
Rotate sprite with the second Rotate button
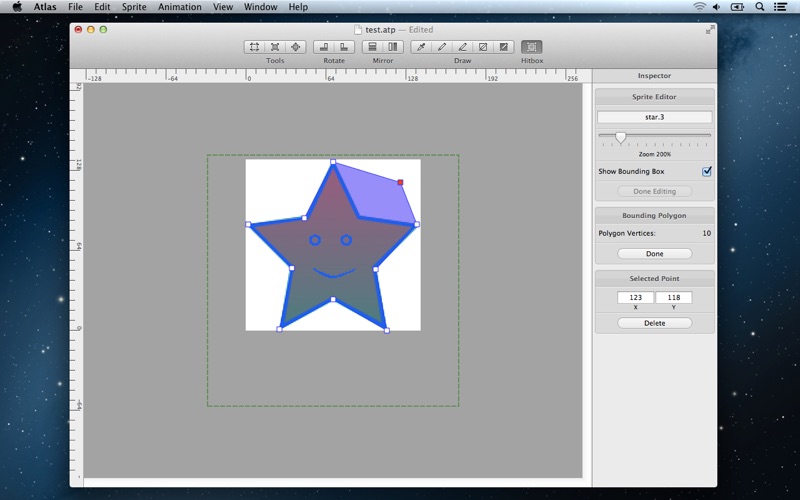(344, 47)
